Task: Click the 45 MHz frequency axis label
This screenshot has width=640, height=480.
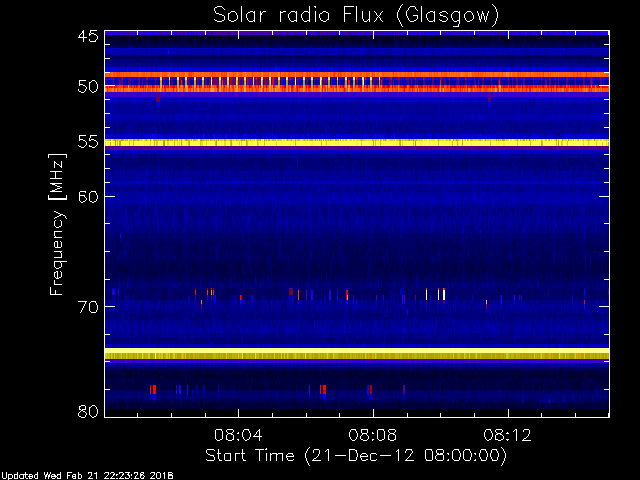Action: 88,37
